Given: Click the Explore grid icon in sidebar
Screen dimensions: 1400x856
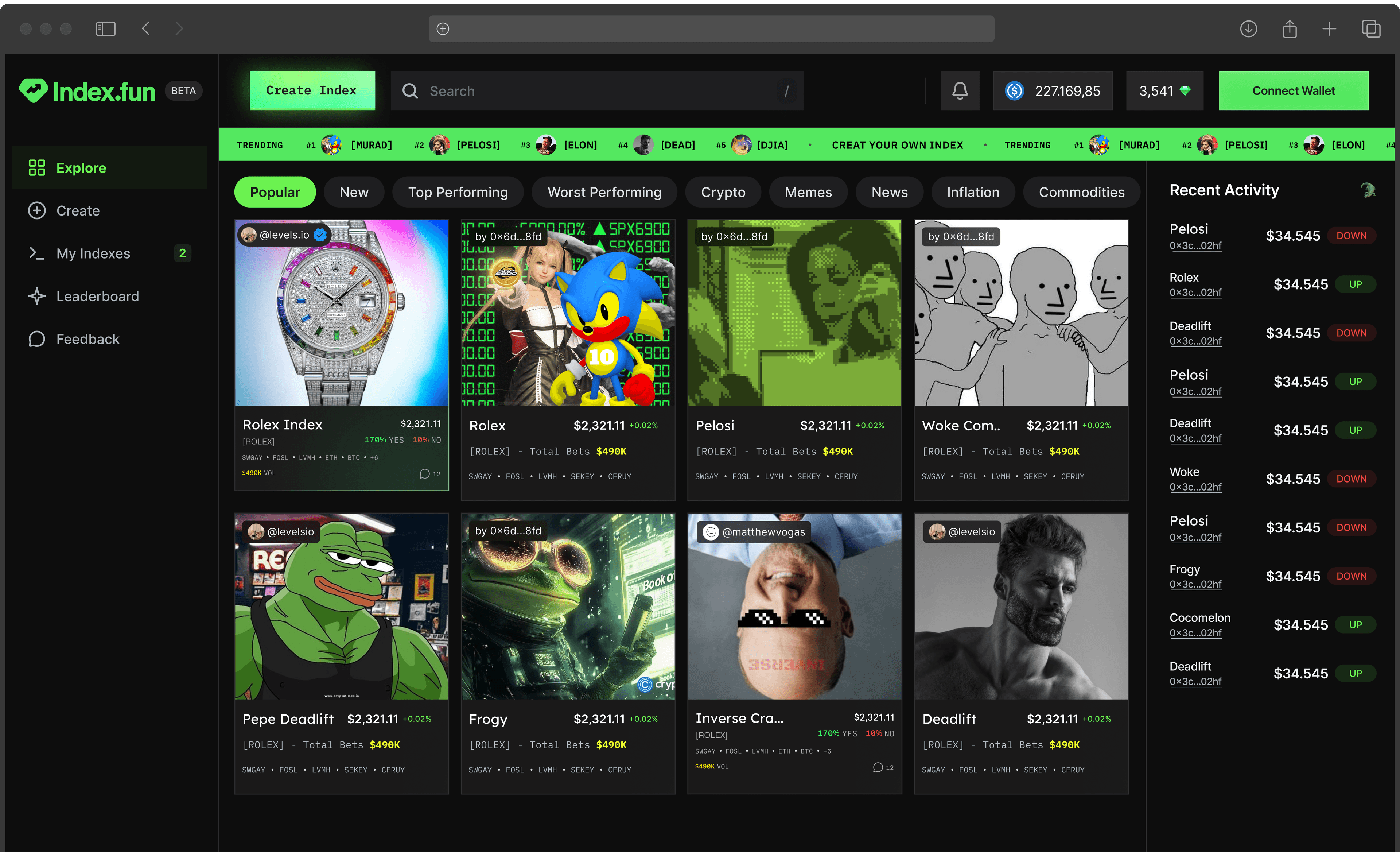Looking at the screenshot, I should click(x=37, y=168).
